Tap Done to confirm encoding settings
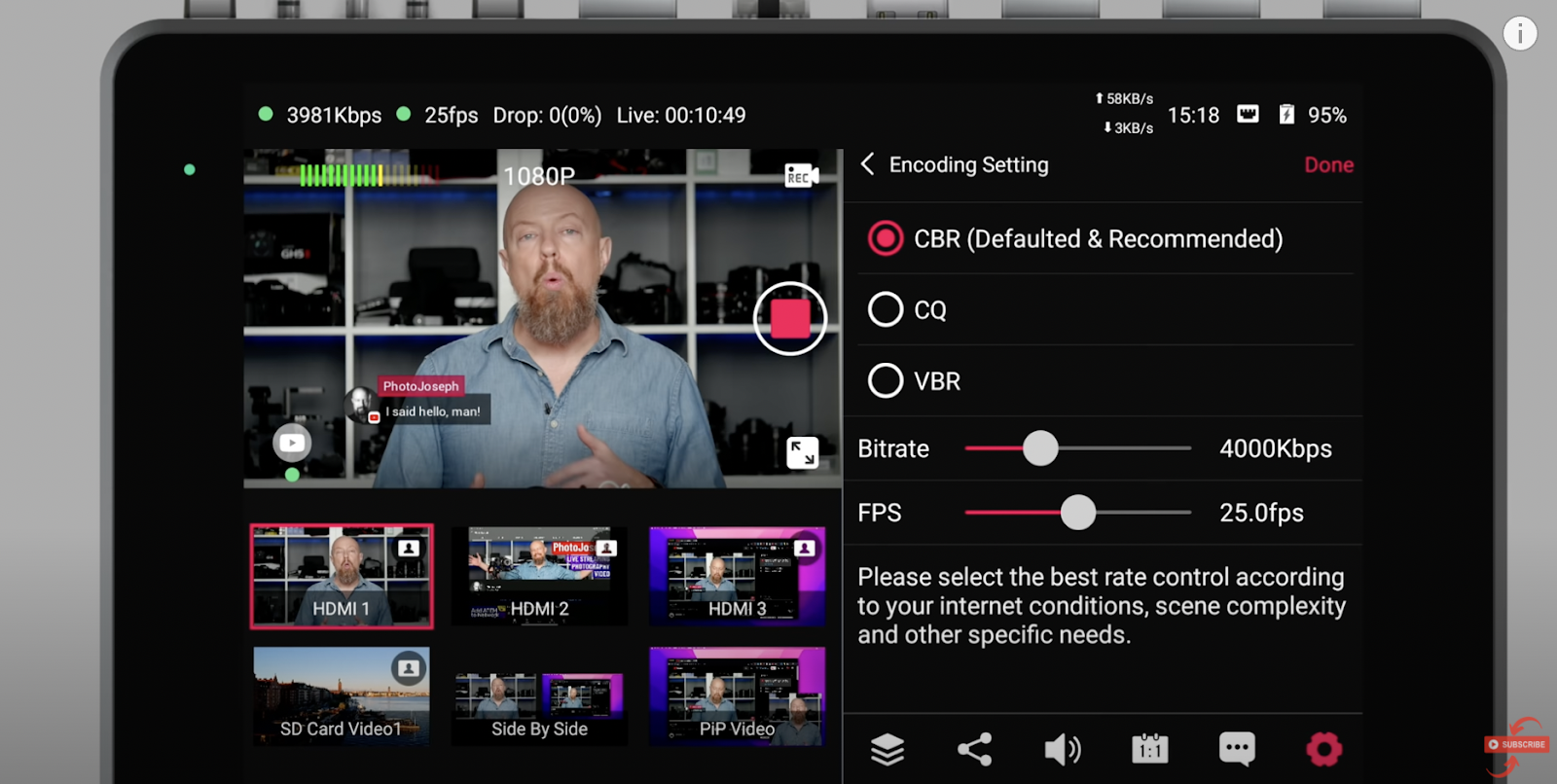Image resolution: width=1557 pixels, height=784 pixels. click(1328, 164)
